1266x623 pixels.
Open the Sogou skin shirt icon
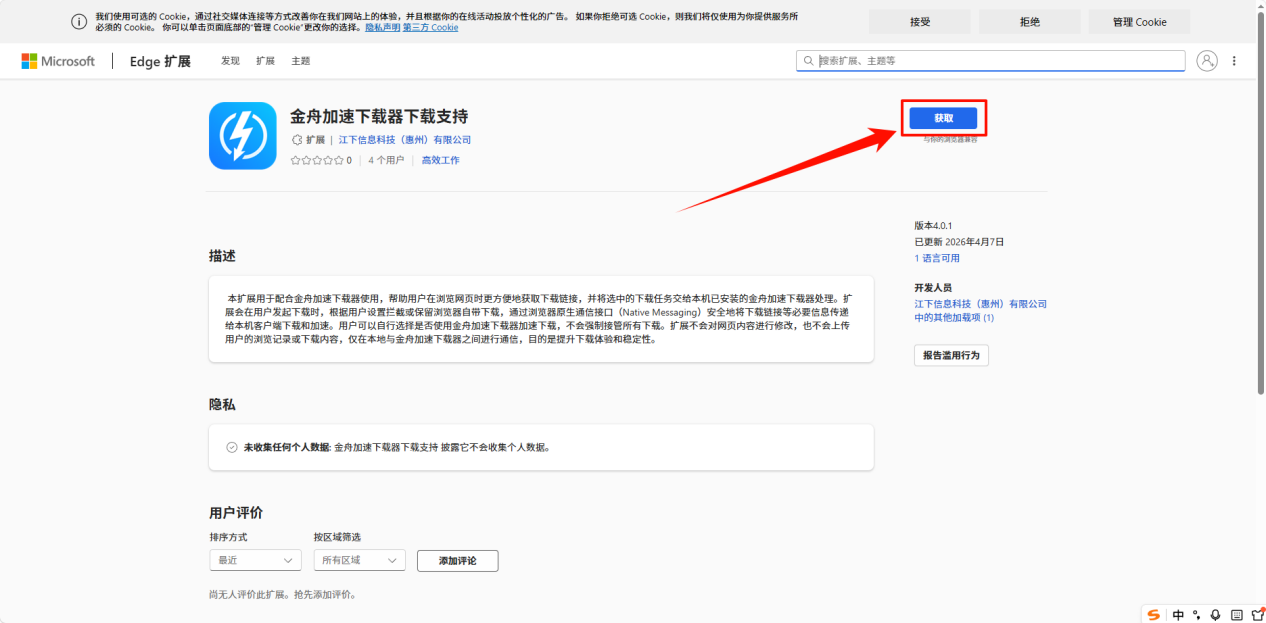point(1257,614)
